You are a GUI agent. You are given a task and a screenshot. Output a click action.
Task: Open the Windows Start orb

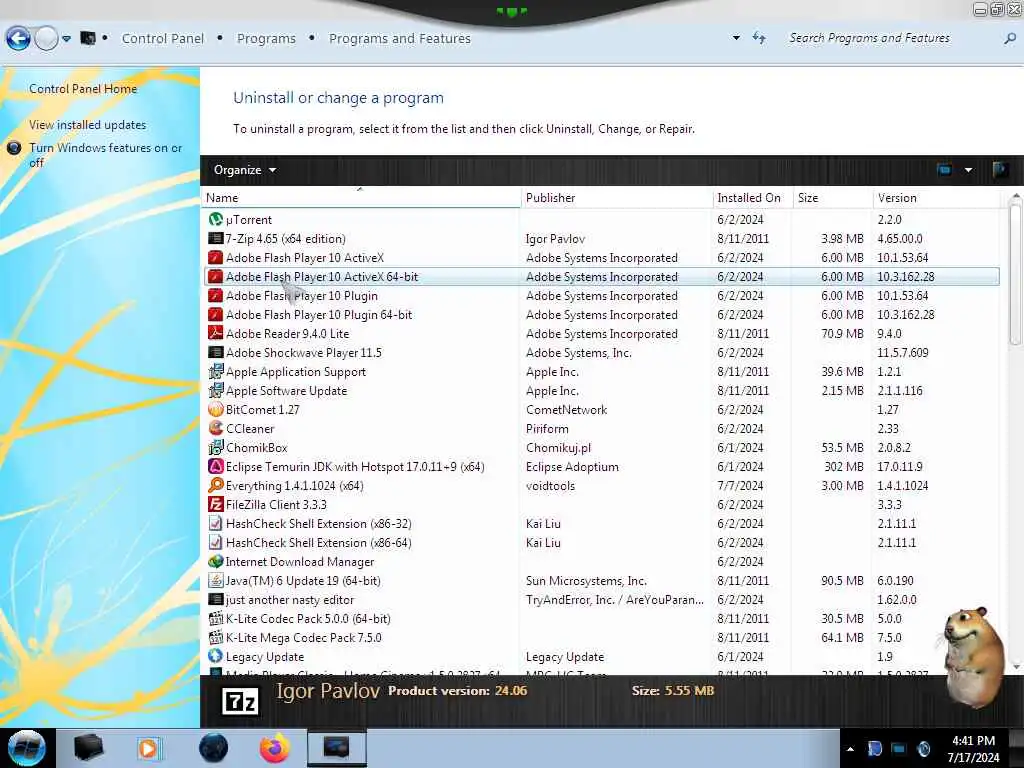point(27,748)
